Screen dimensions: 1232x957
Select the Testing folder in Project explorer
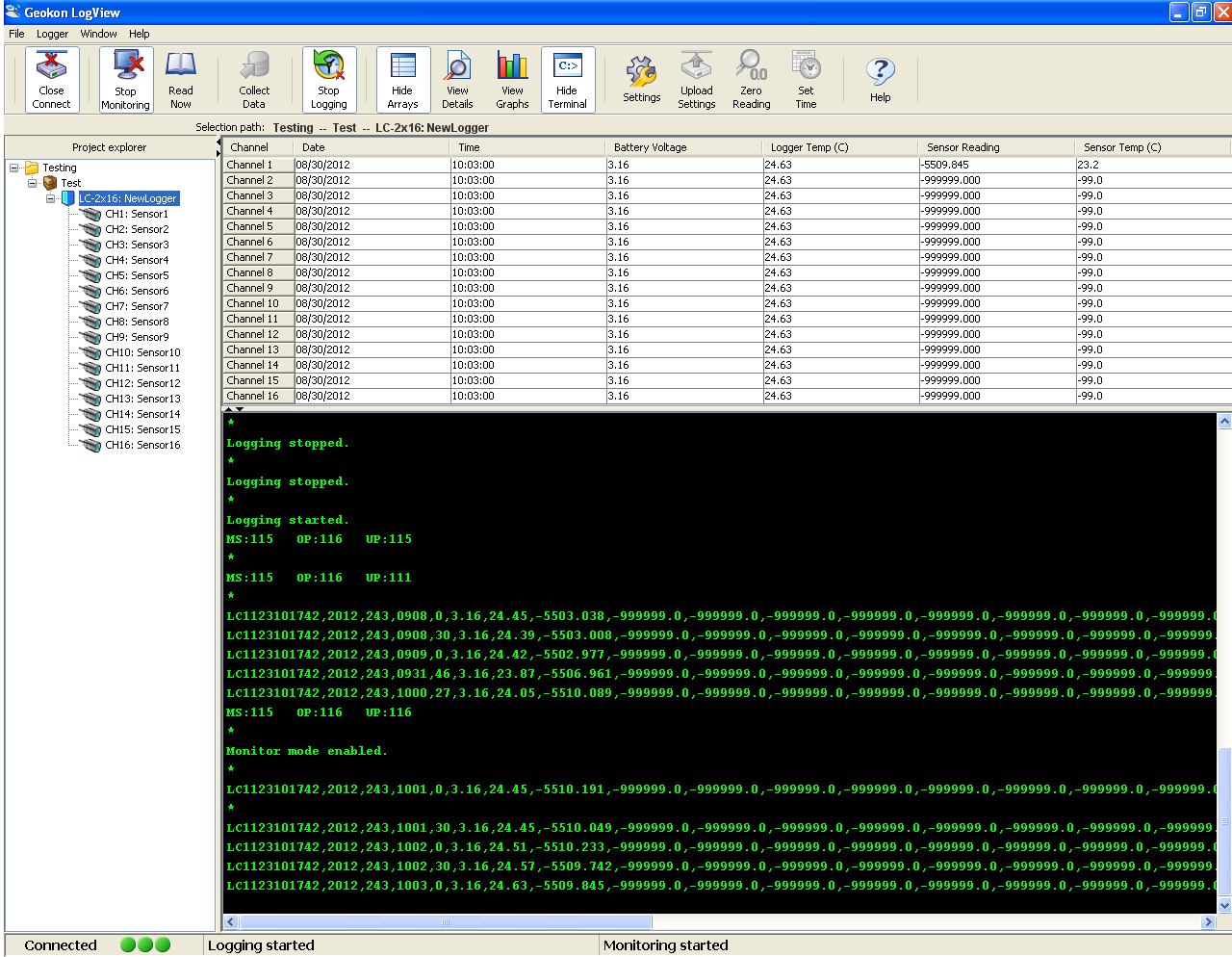pyautogui.click(x=59, y=168)
